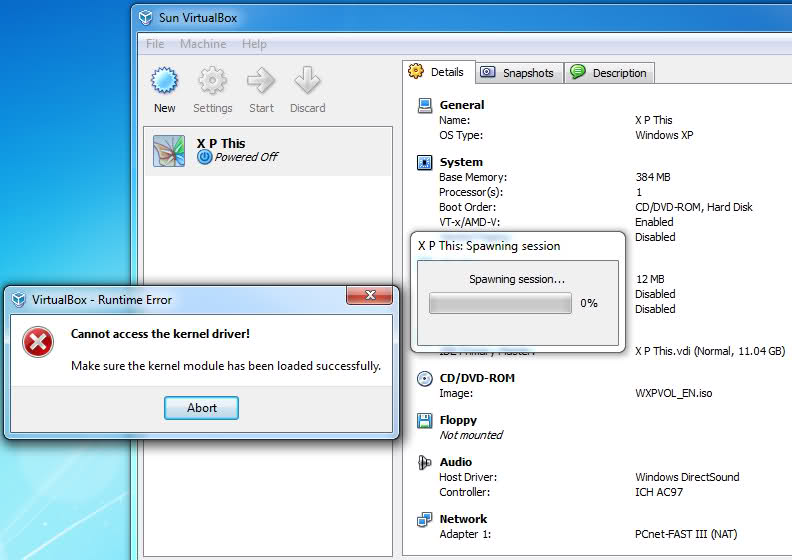Switch to the Snapshots tab
Screen dimensions: 792x560
(519, 73)
